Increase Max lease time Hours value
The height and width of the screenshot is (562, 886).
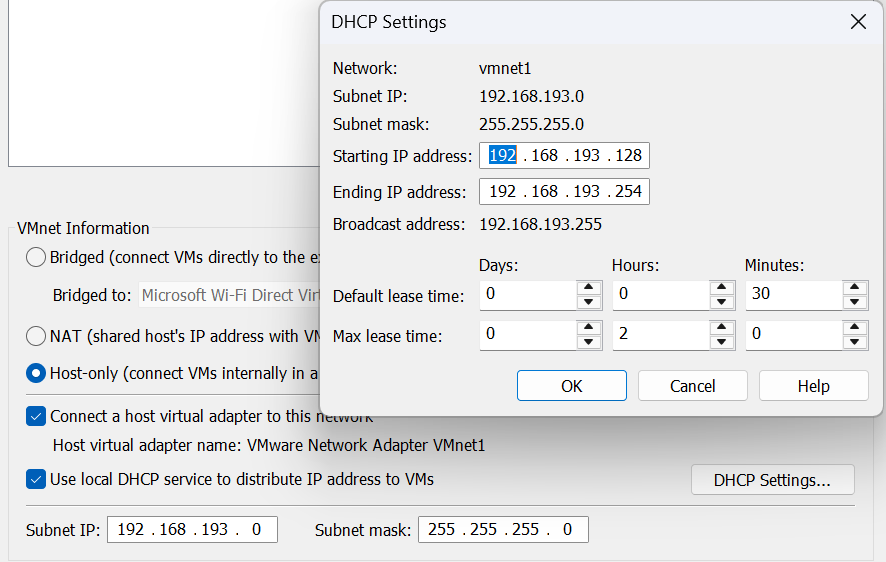(x=721, y=328)
